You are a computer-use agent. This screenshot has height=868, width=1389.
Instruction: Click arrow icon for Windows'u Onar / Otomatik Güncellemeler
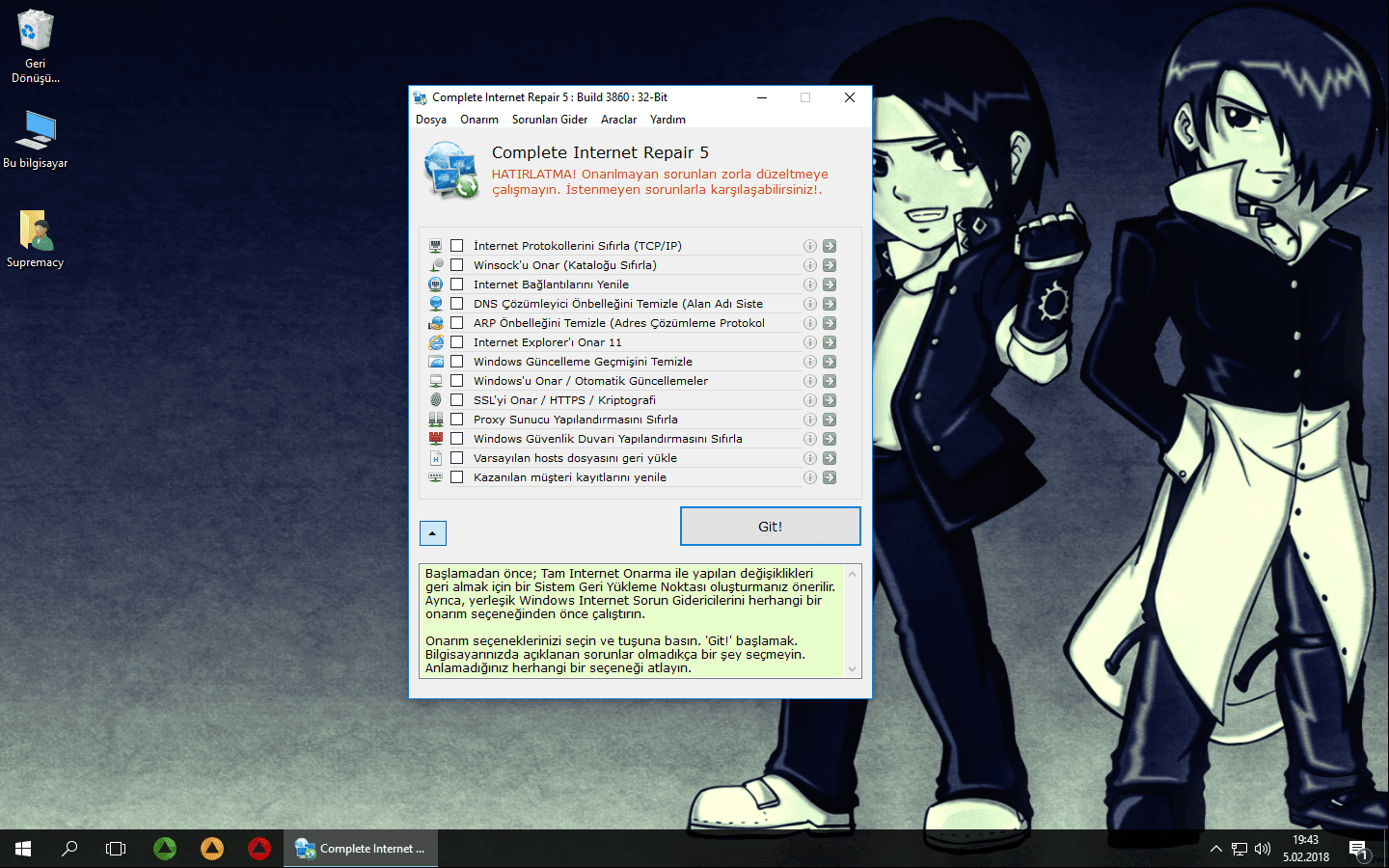(x=830, y=381)
